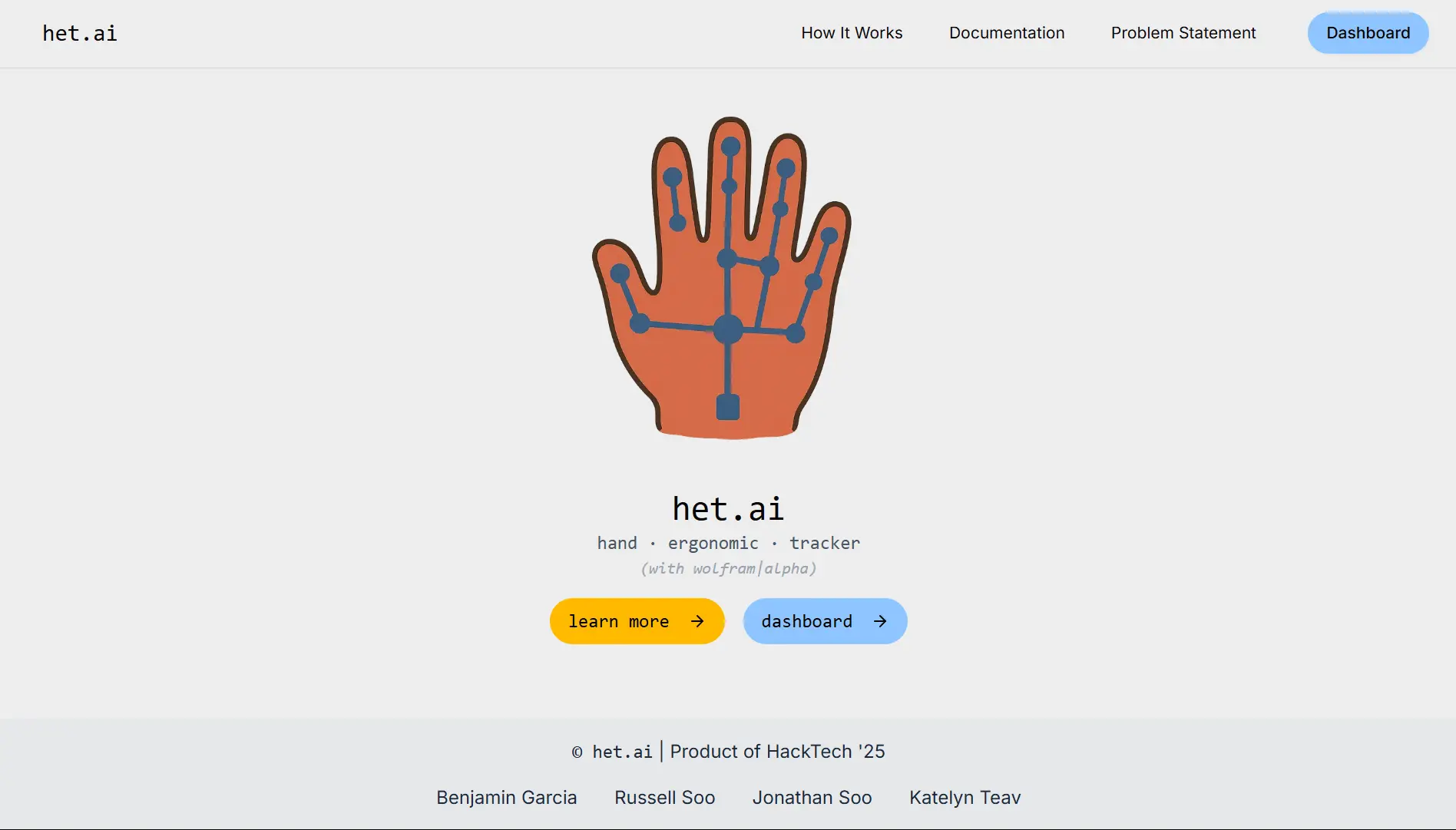The image size is (1456, 830).
Task: Click Katelyn Teav in the footer
Action: [965, 798]
